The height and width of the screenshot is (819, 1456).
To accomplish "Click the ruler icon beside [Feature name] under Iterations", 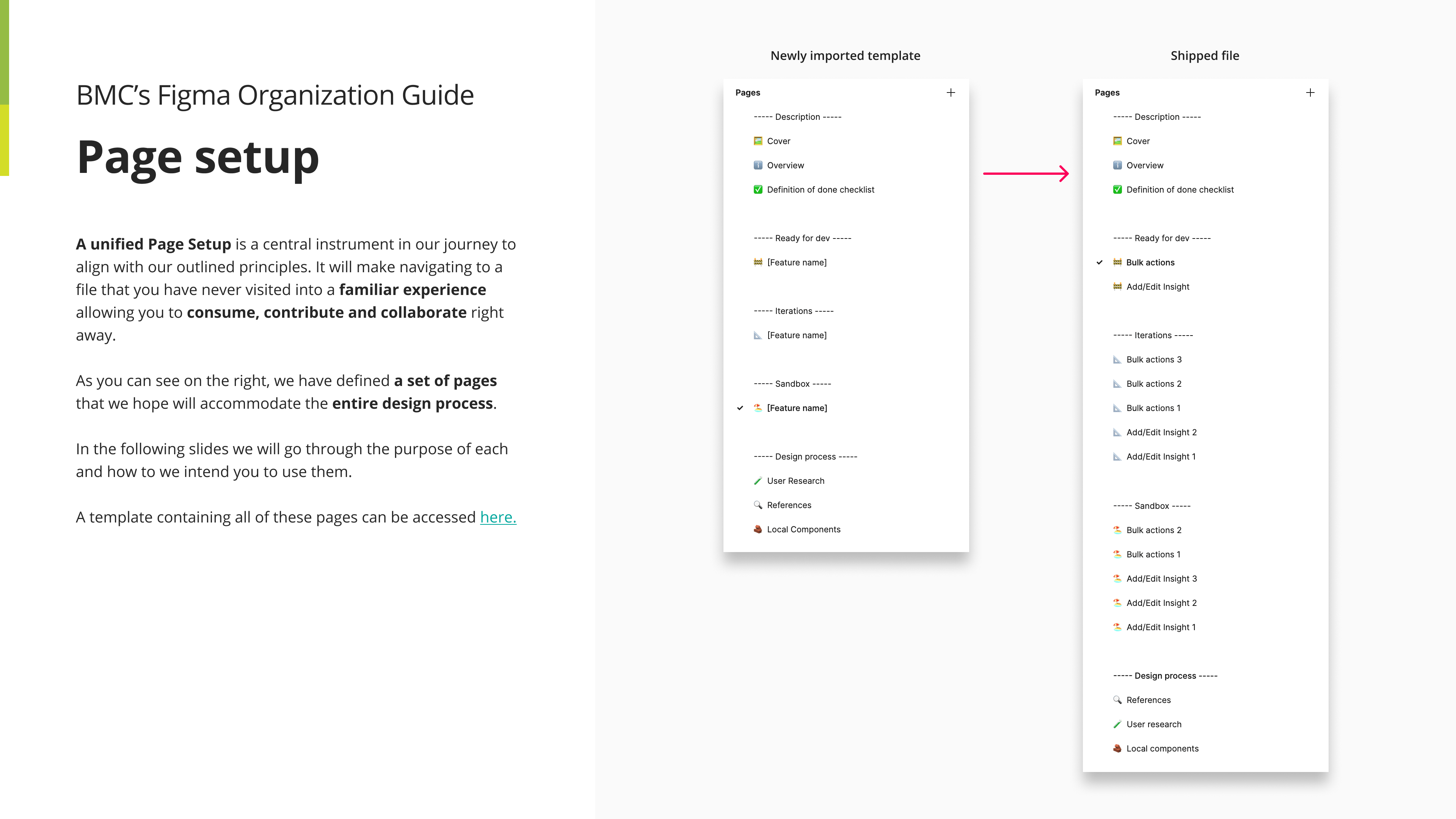I will point(758,335).
